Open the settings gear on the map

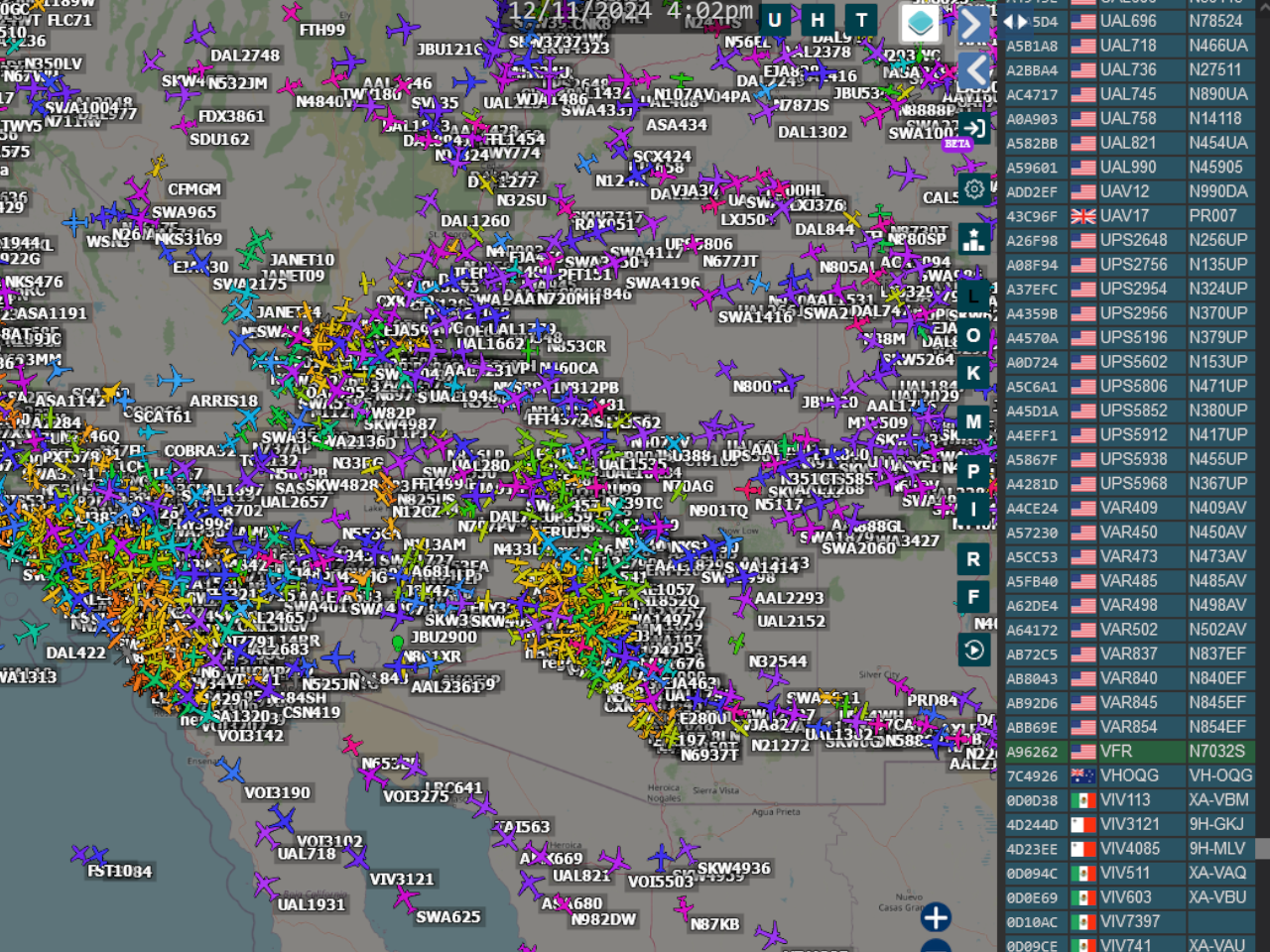[974, 188]
